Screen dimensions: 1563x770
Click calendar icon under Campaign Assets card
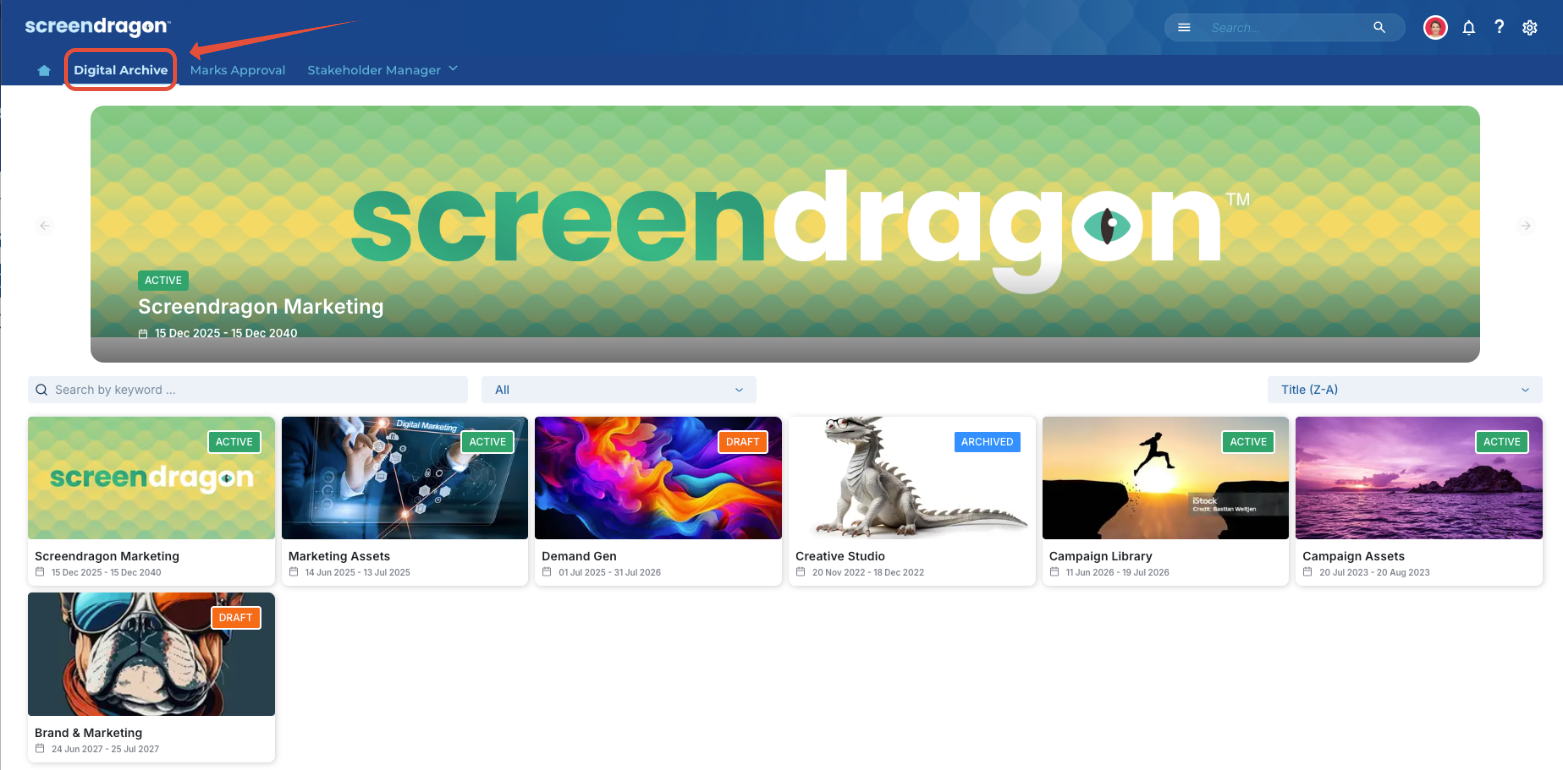click(x=1308, y=572)
